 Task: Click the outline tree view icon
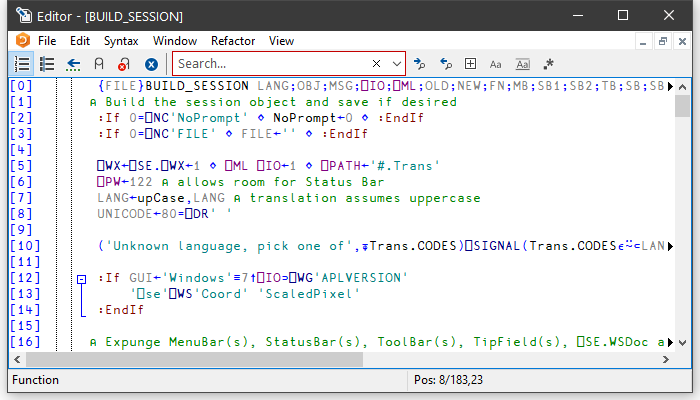[x=47, y=64]
